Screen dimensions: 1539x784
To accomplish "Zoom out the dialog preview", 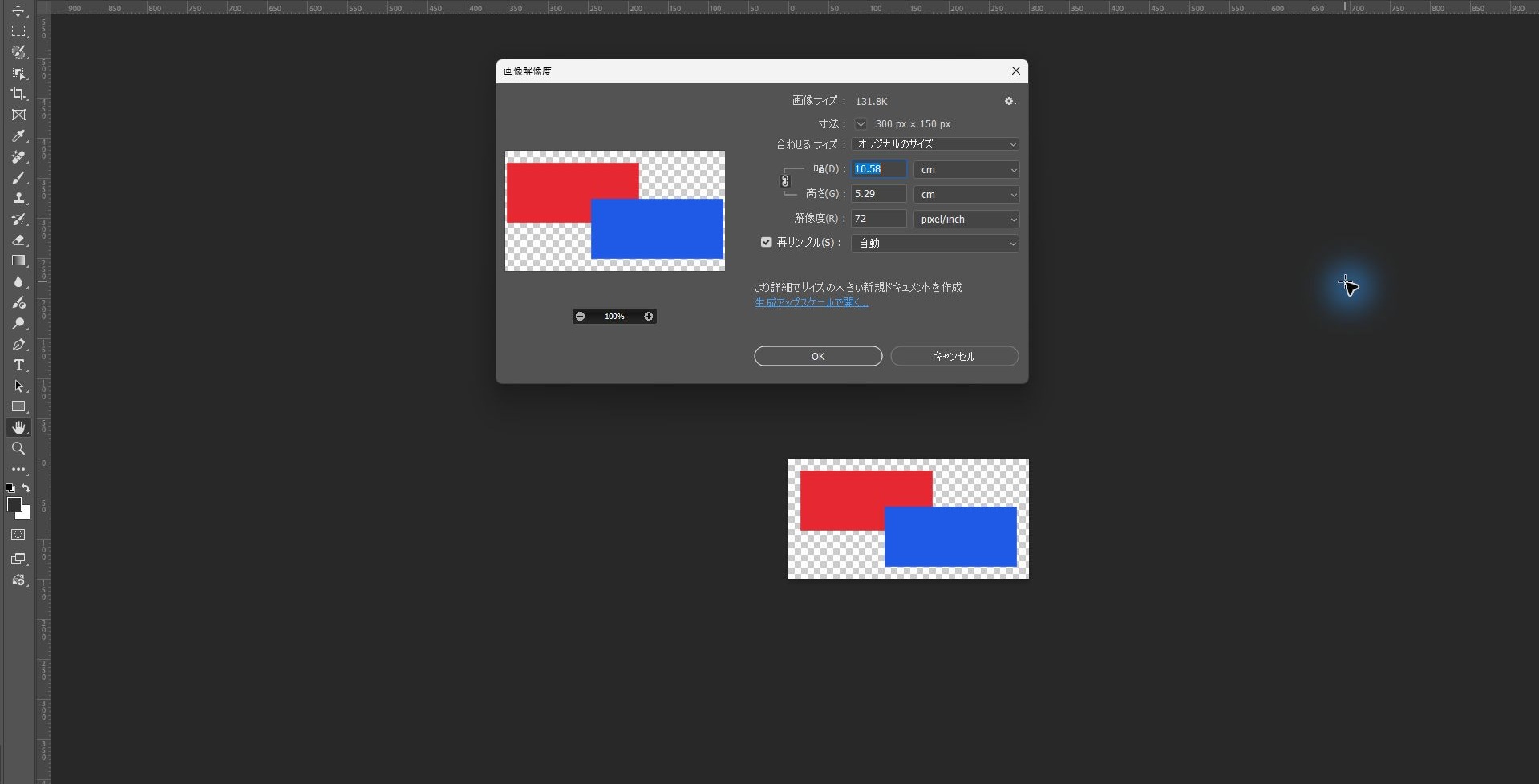I will (x=580, y=317).
